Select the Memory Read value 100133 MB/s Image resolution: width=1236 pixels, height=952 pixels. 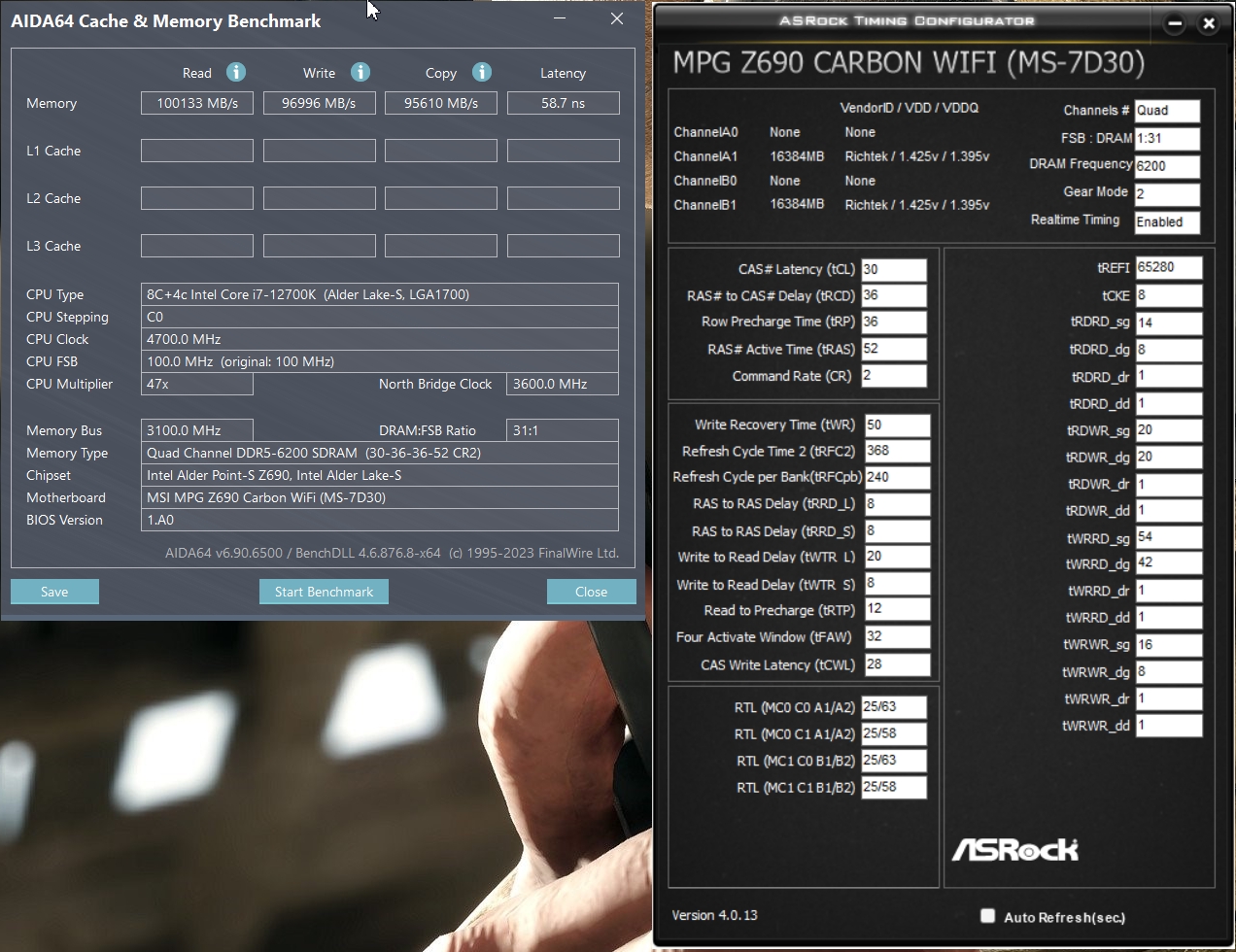click(x=197, y=103)
